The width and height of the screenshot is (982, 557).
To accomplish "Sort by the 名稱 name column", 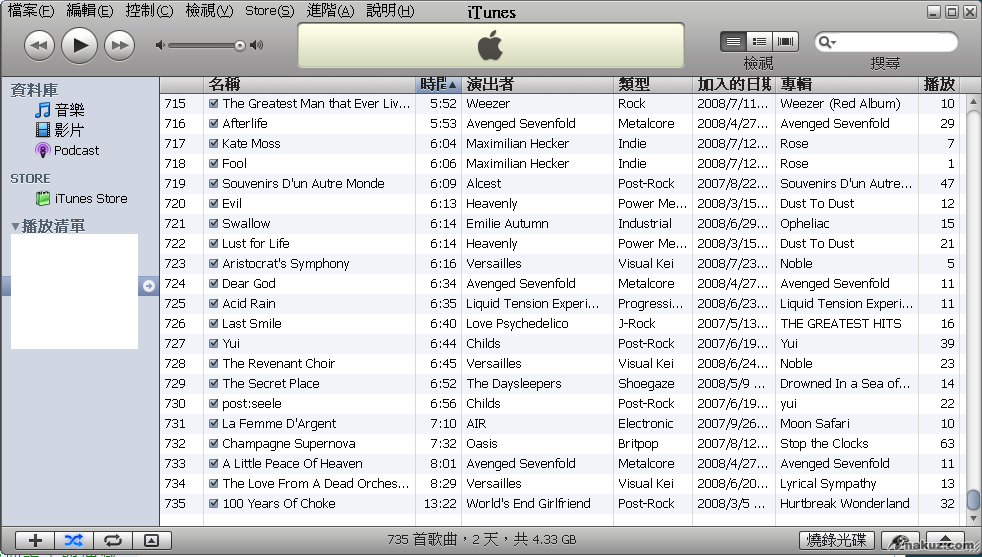I will pos(310,85).
